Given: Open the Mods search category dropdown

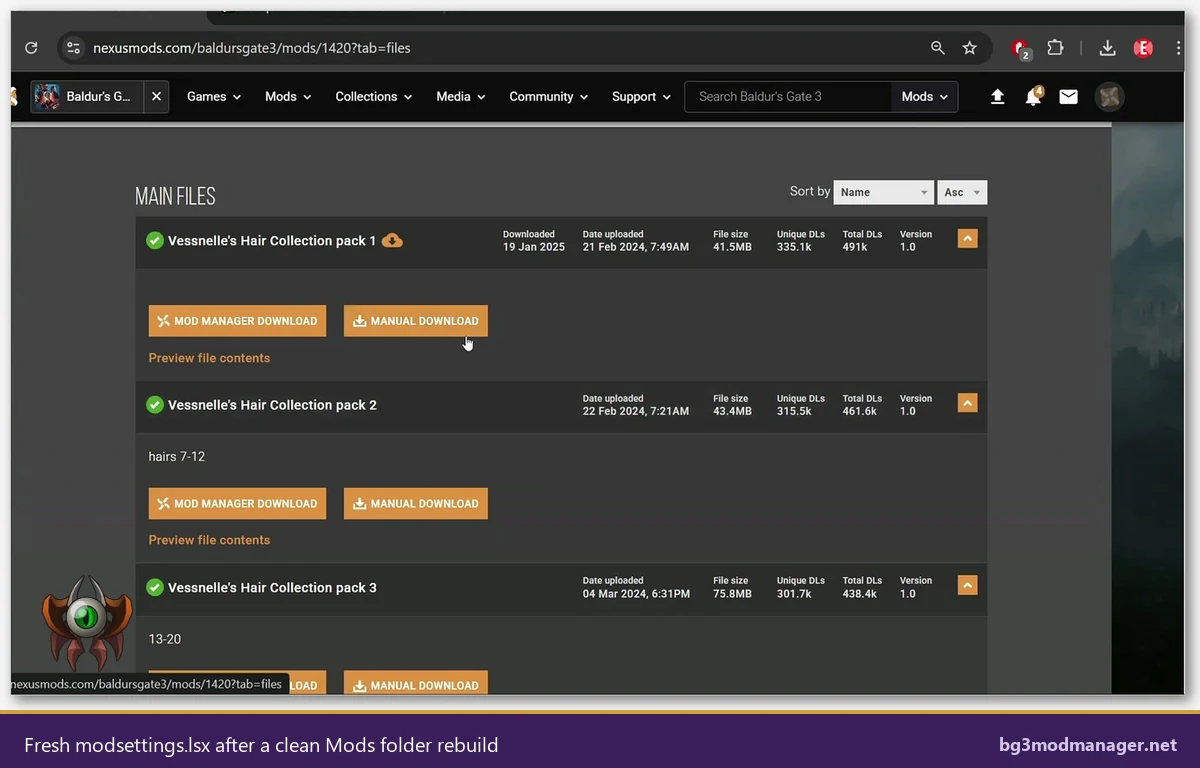Looking at the screenshot, I should click(924, 97).
